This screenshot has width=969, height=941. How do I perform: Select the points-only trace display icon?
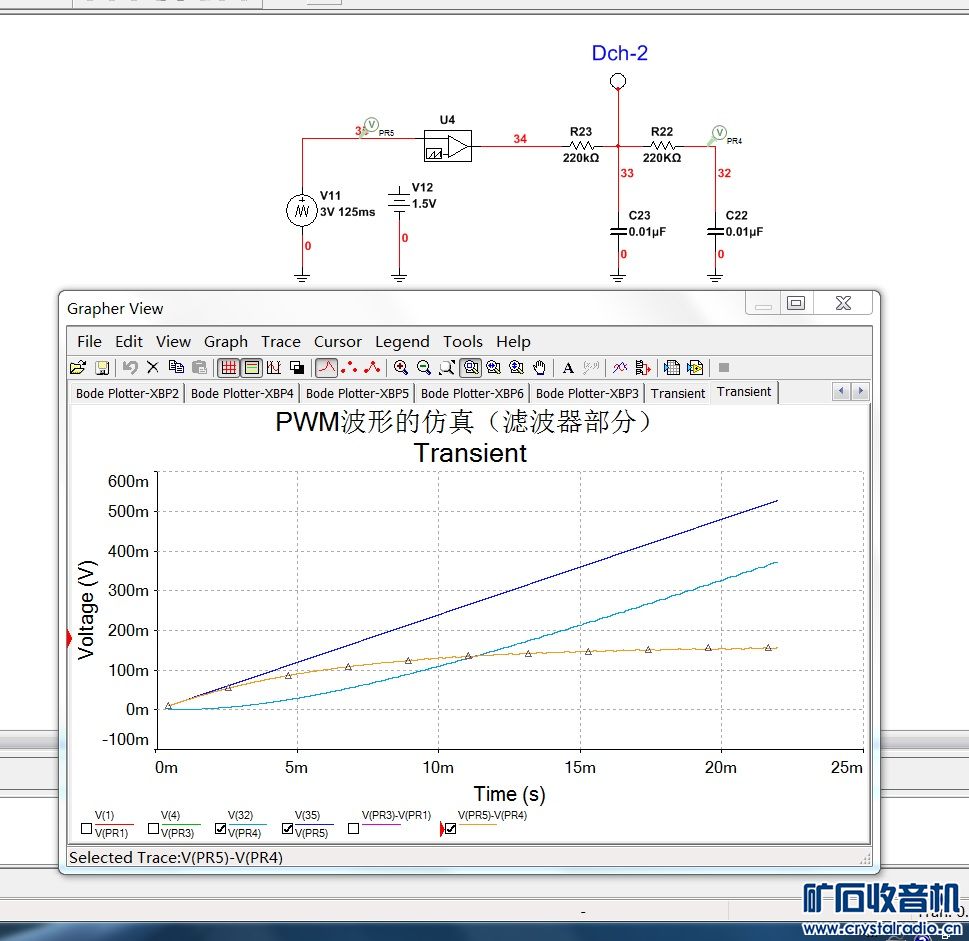tap(349, 368)
